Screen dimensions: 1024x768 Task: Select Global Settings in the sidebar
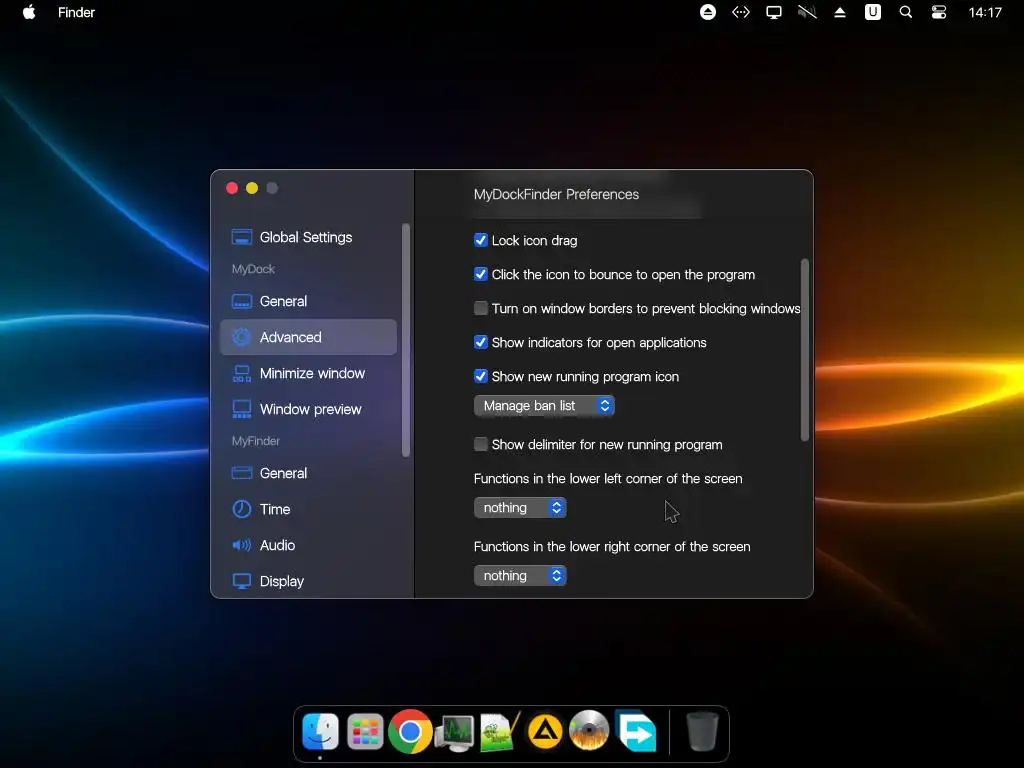tap(308, 237)
